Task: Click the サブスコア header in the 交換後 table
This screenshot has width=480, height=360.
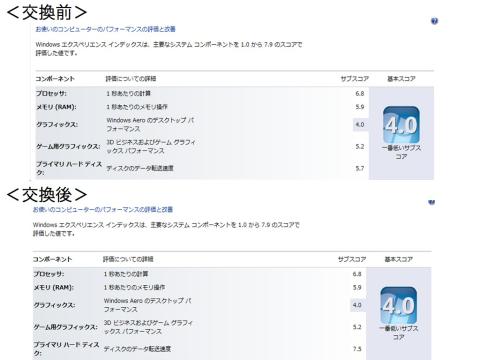Action: click(352, 259)
